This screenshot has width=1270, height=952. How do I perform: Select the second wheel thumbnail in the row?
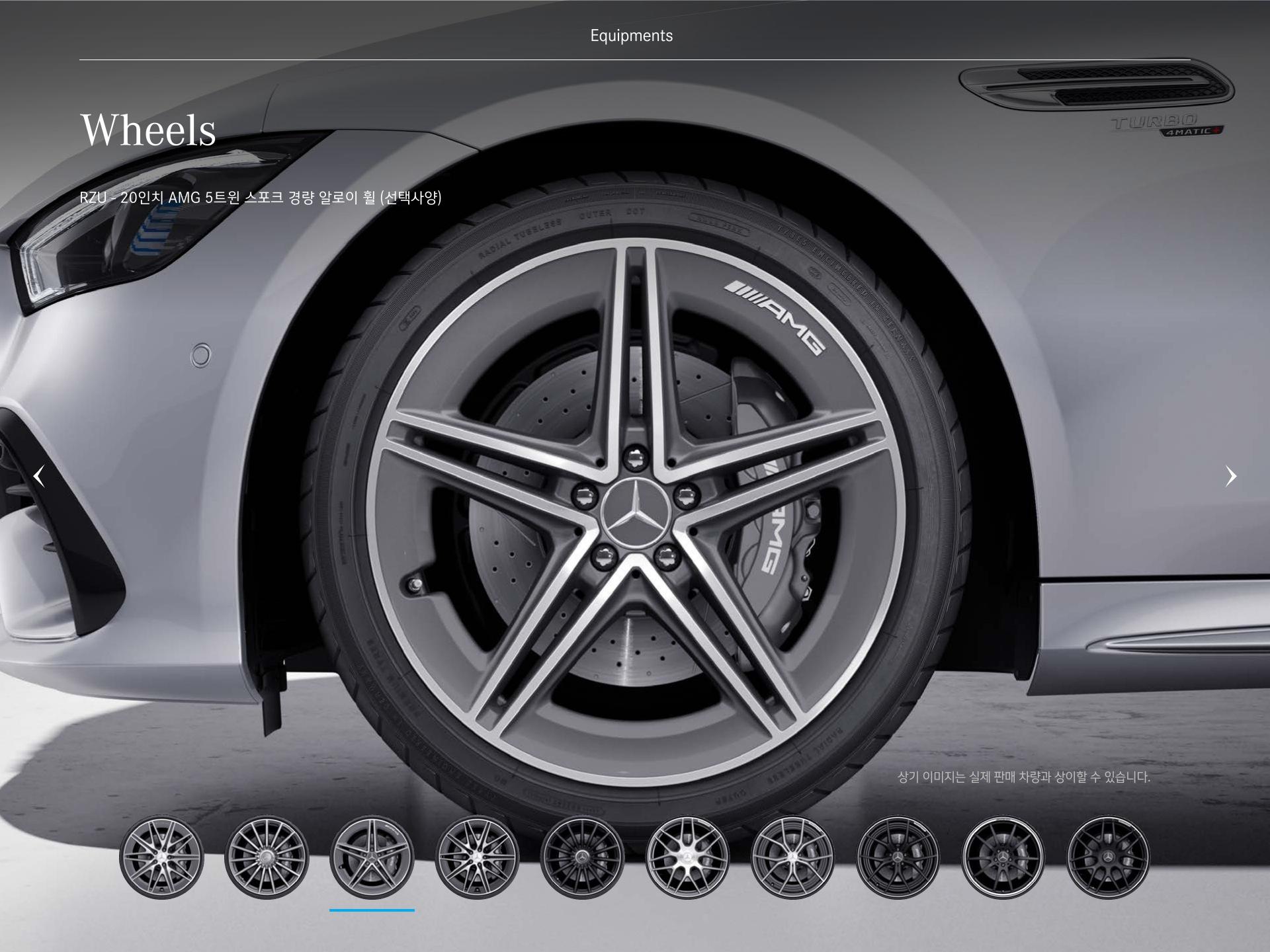point(267,857)
